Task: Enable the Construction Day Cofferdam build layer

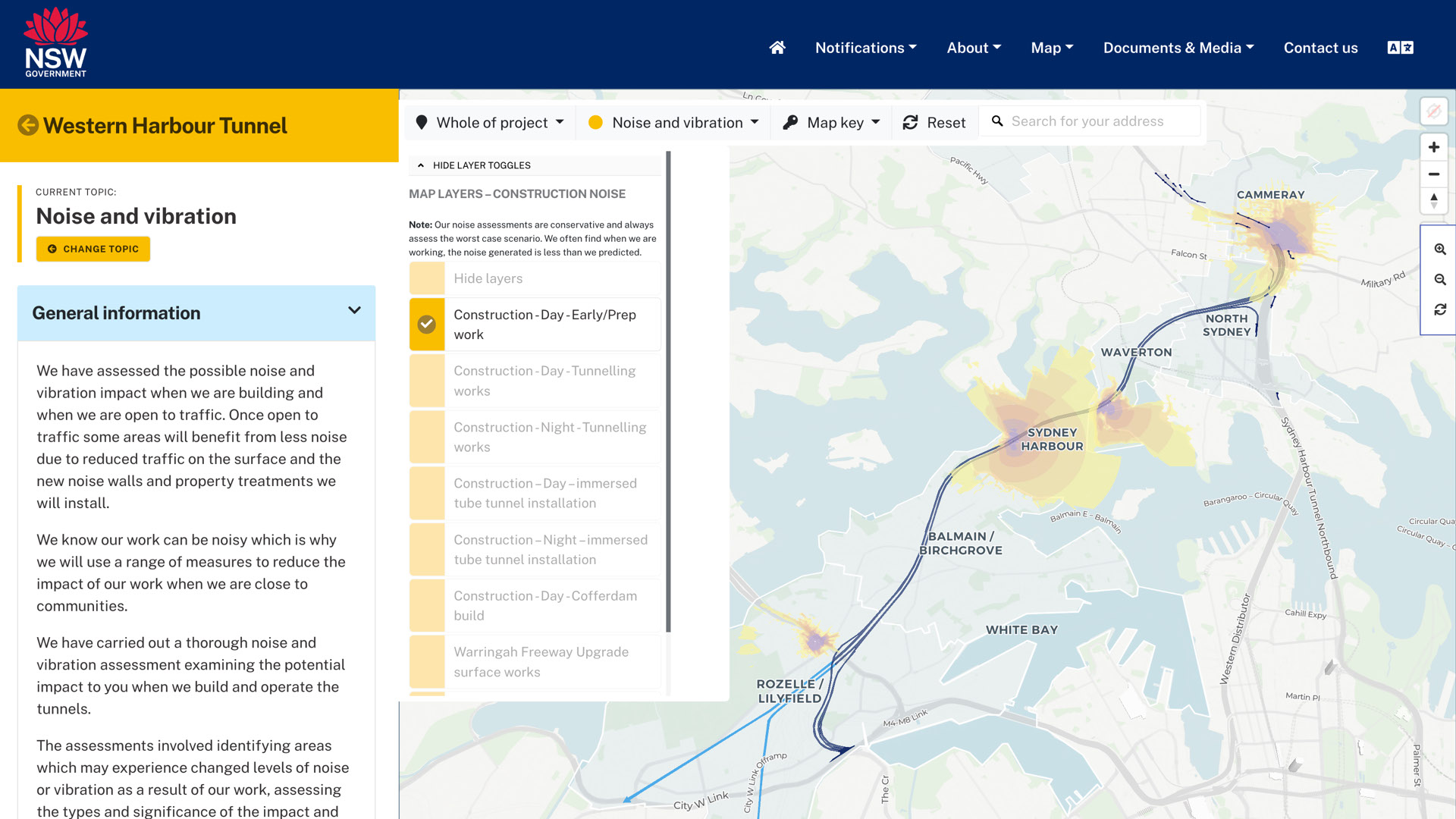Action: tap(427, 606)
